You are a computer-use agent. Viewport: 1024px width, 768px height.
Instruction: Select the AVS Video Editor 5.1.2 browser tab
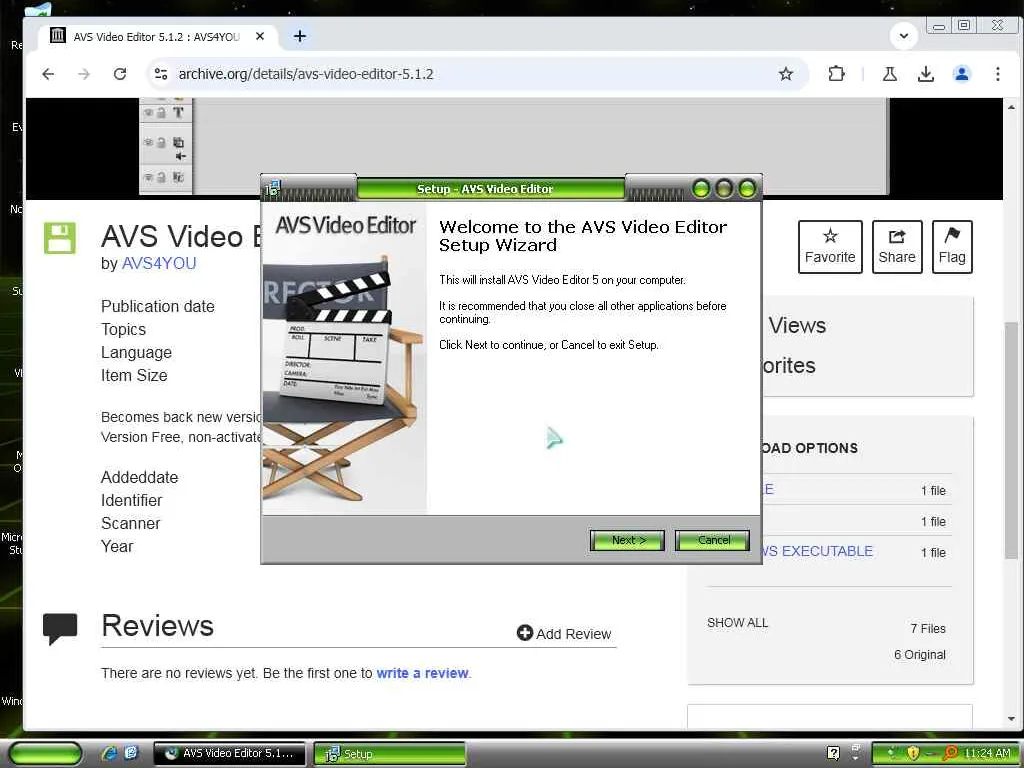(x=157, y=37)
